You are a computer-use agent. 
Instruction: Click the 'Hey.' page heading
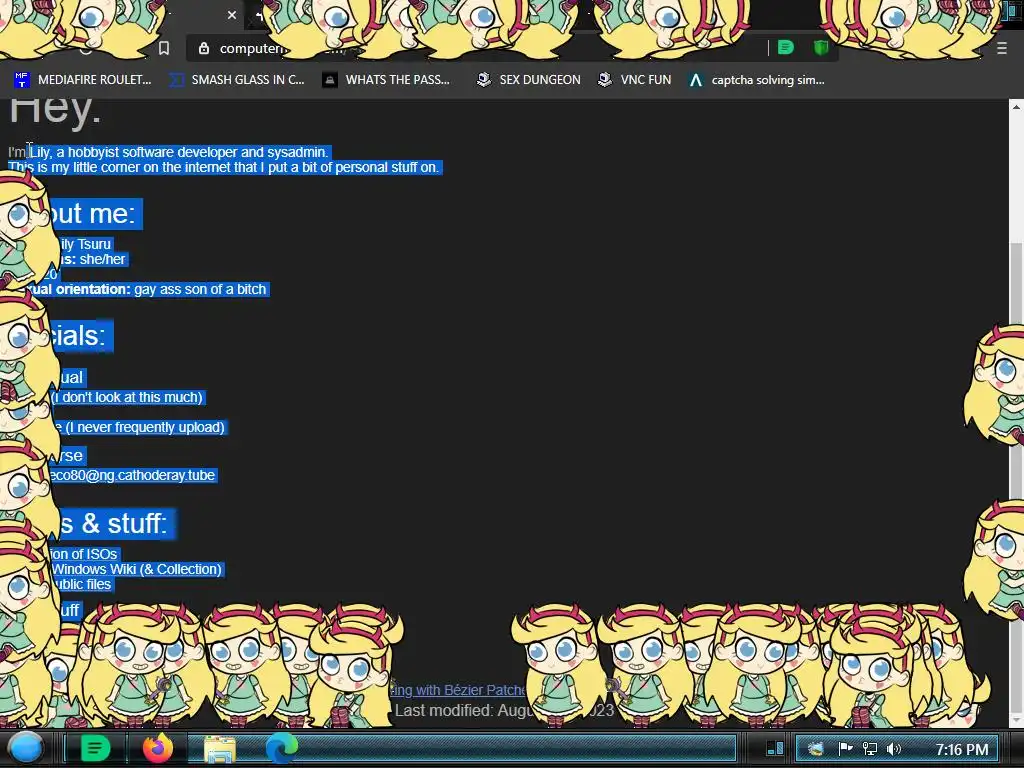coord(56,110)
